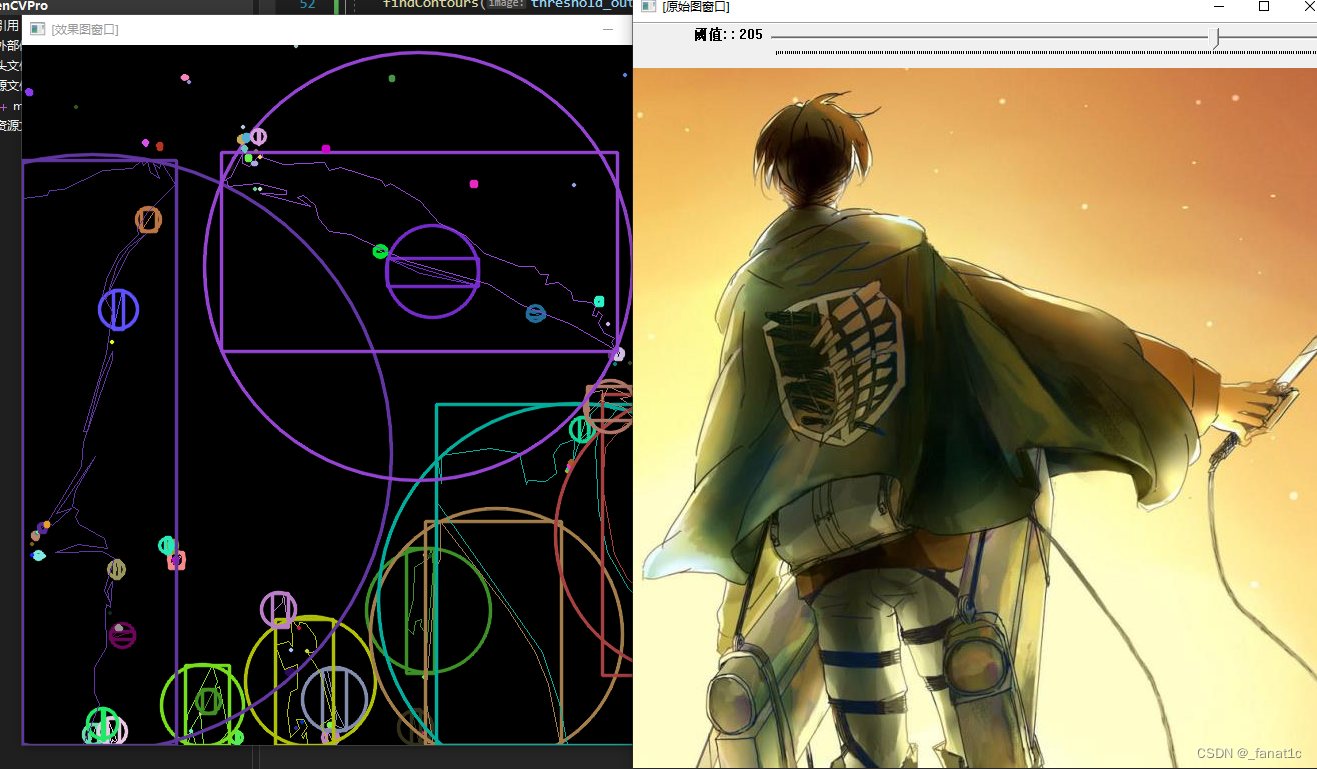Viewport: 1317px width, 769px height.
Task: Click the image: parameter hint in editor
Action: coord(506,5)
